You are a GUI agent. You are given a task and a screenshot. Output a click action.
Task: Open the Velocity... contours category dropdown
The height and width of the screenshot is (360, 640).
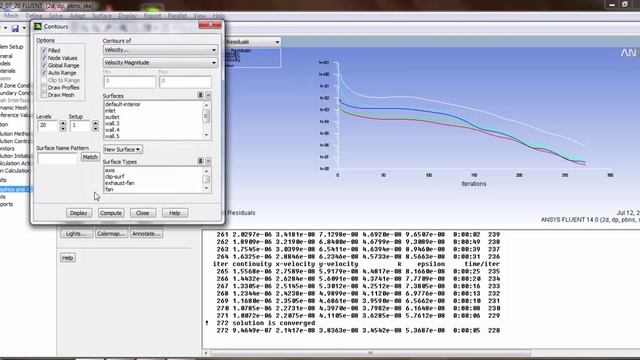coord(160,50)
